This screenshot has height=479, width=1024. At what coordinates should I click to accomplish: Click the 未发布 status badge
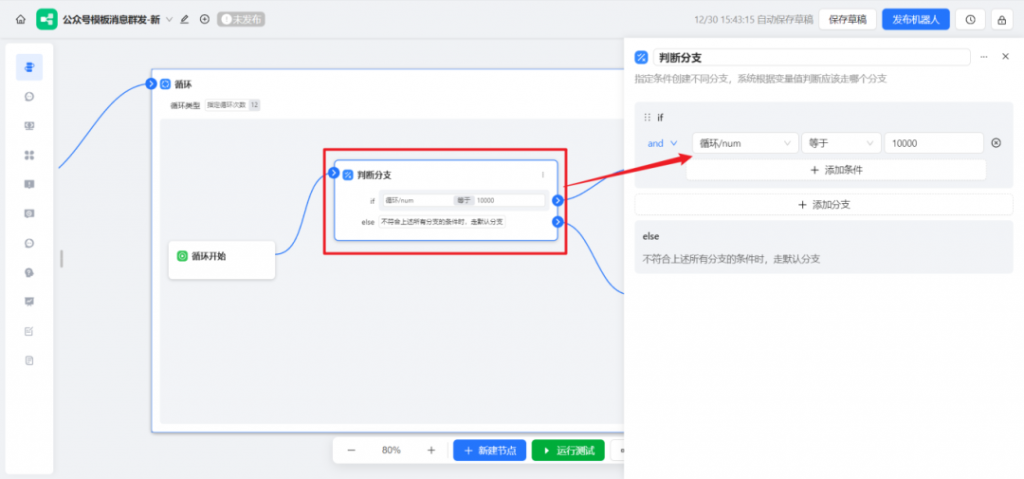[x=241, y=20]
